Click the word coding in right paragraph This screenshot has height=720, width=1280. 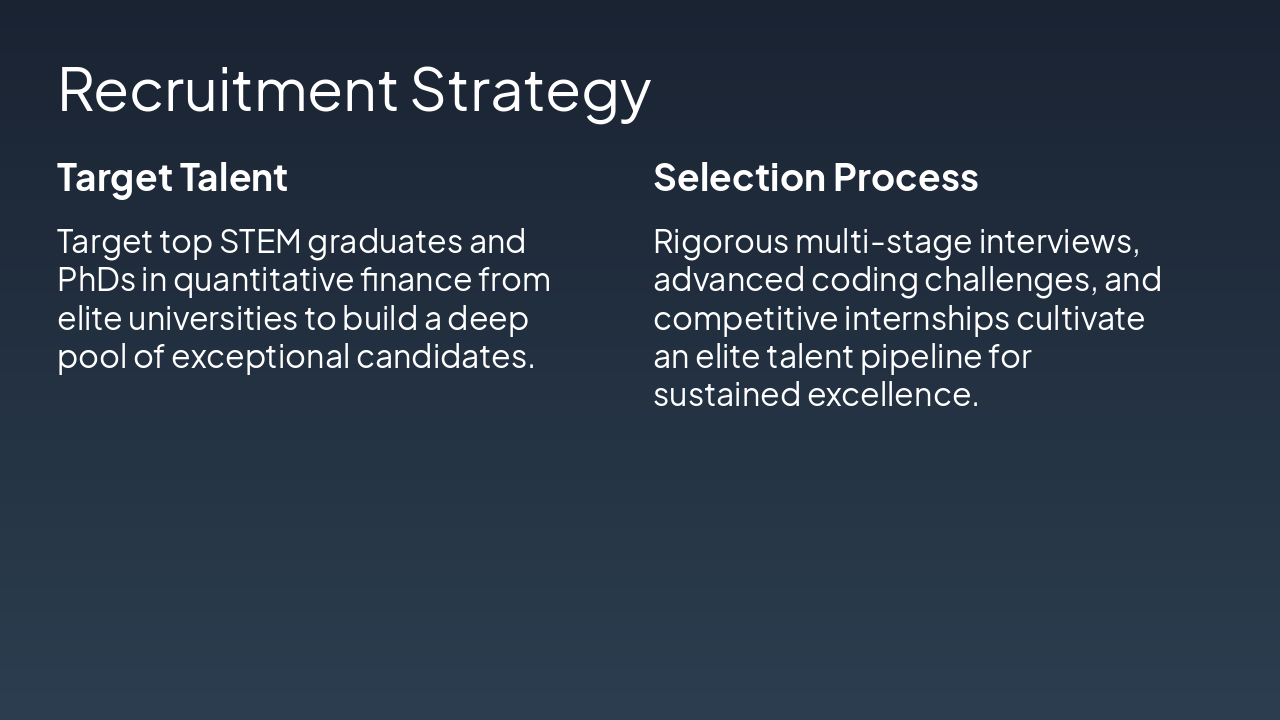pos(864,280)
